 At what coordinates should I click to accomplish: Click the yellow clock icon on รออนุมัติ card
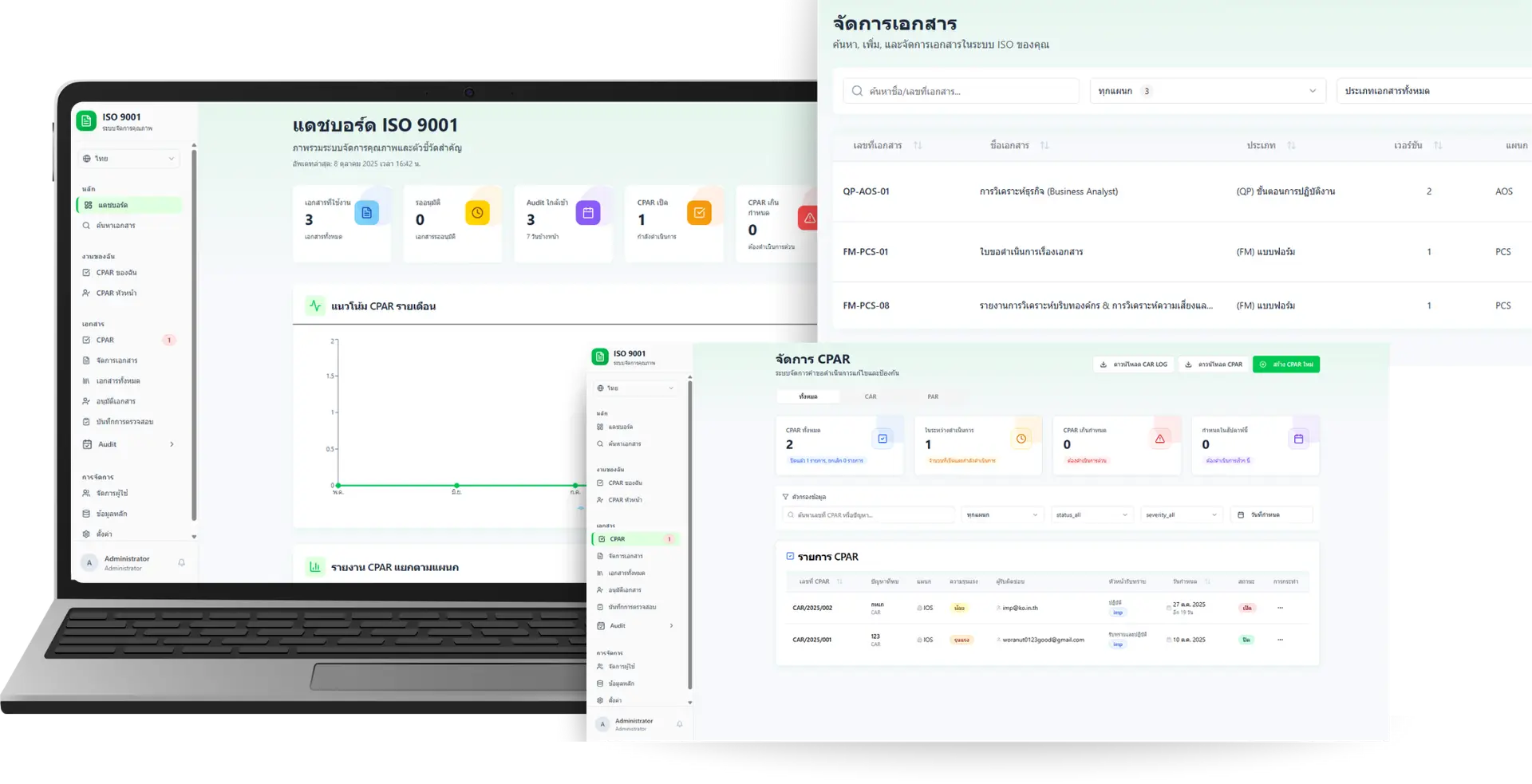tap(477, 213)
